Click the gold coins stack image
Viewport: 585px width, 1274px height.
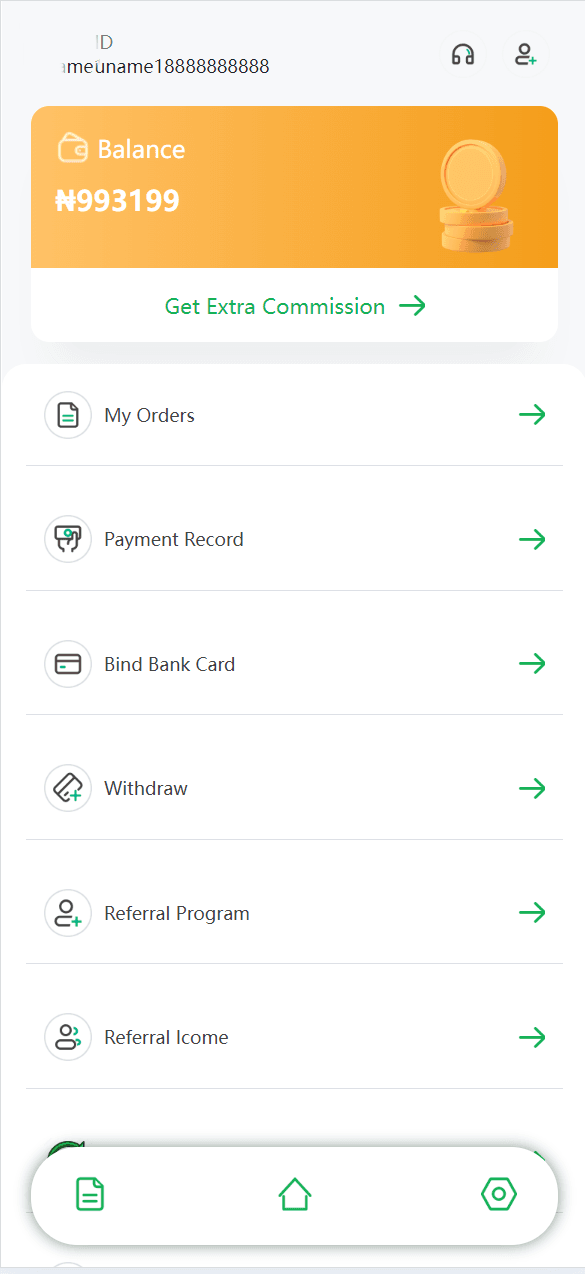tap(476, 195)
